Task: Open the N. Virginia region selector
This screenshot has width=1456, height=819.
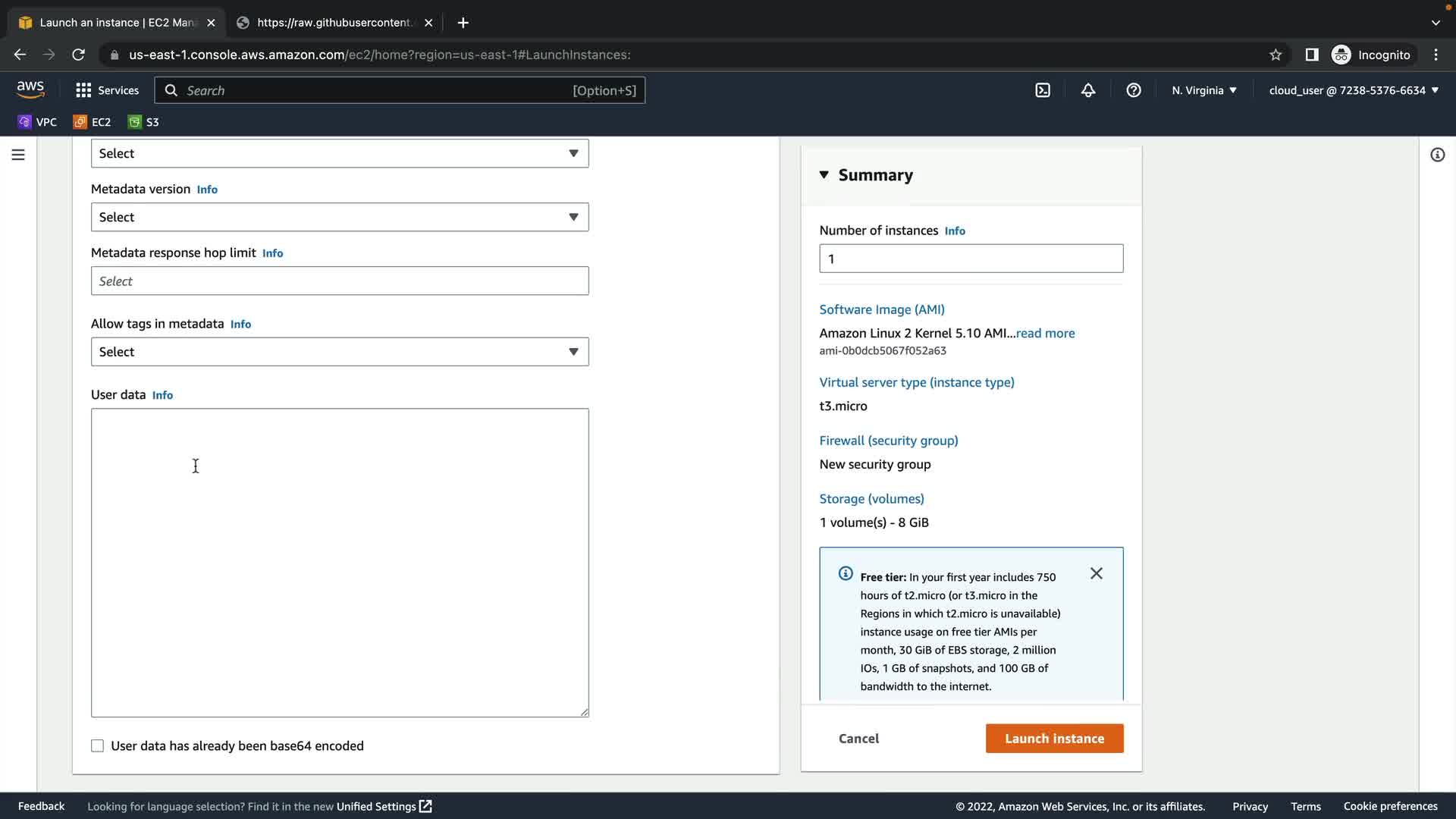Action: (x=1203, y=90)
